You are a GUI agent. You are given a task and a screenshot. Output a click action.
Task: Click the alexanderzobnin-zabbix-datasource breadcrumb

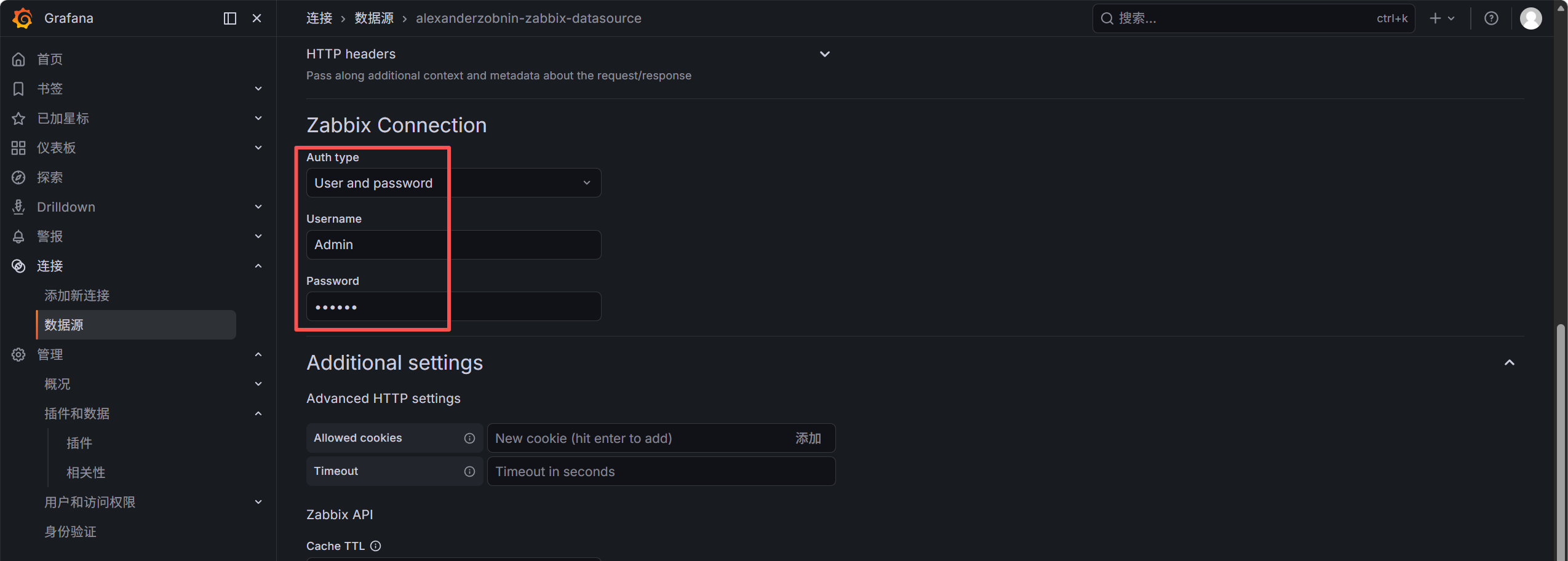coord(528,18)
